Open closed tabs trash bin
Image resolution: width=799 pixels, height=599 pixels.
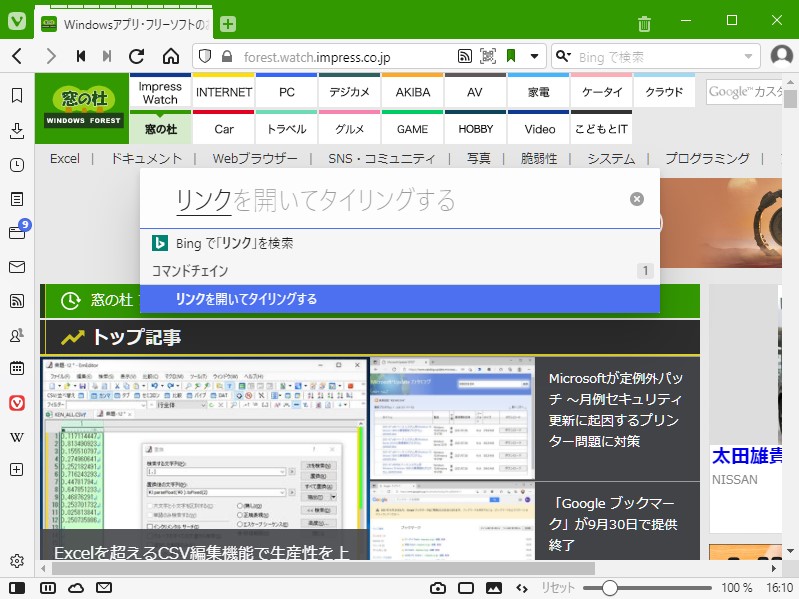pos(644,23)
